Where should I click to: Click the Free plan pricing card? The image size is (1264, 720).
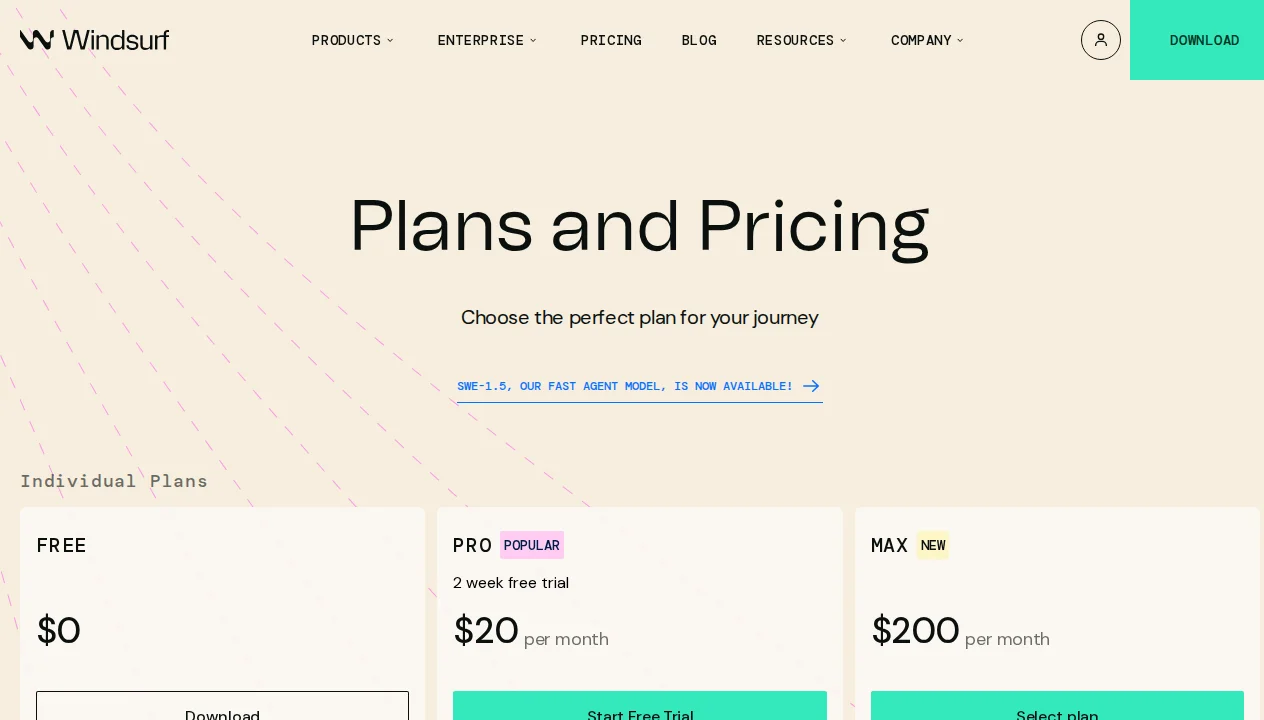[x=222, y=600]
